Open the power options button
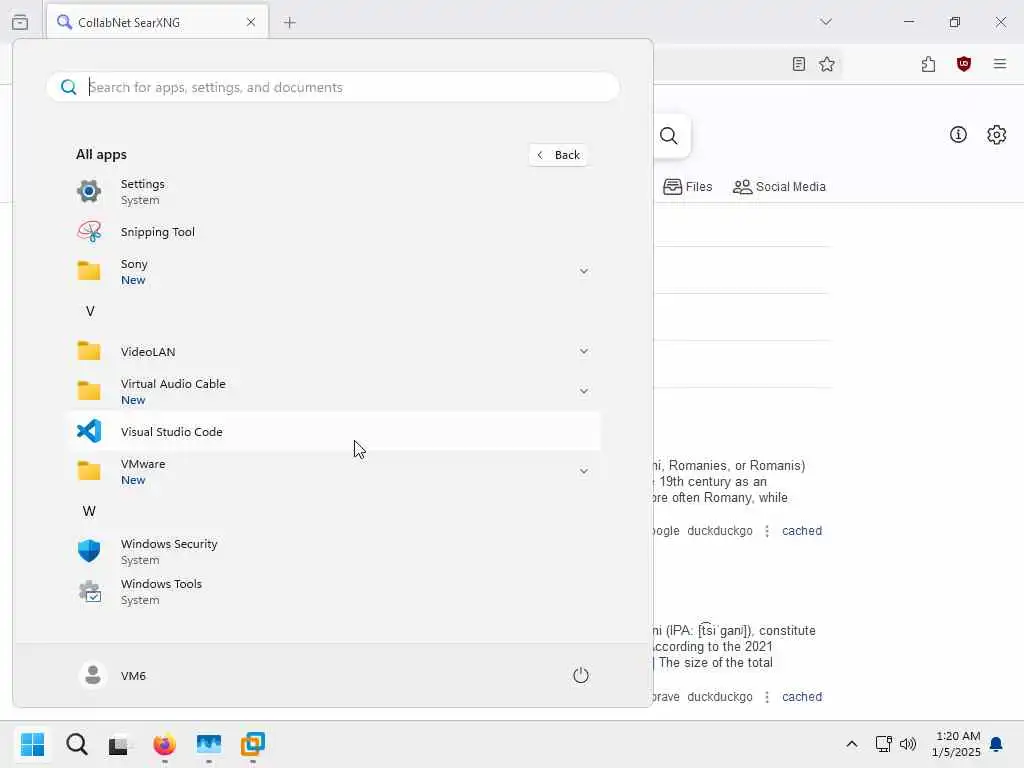 click(x=581, y=675)
